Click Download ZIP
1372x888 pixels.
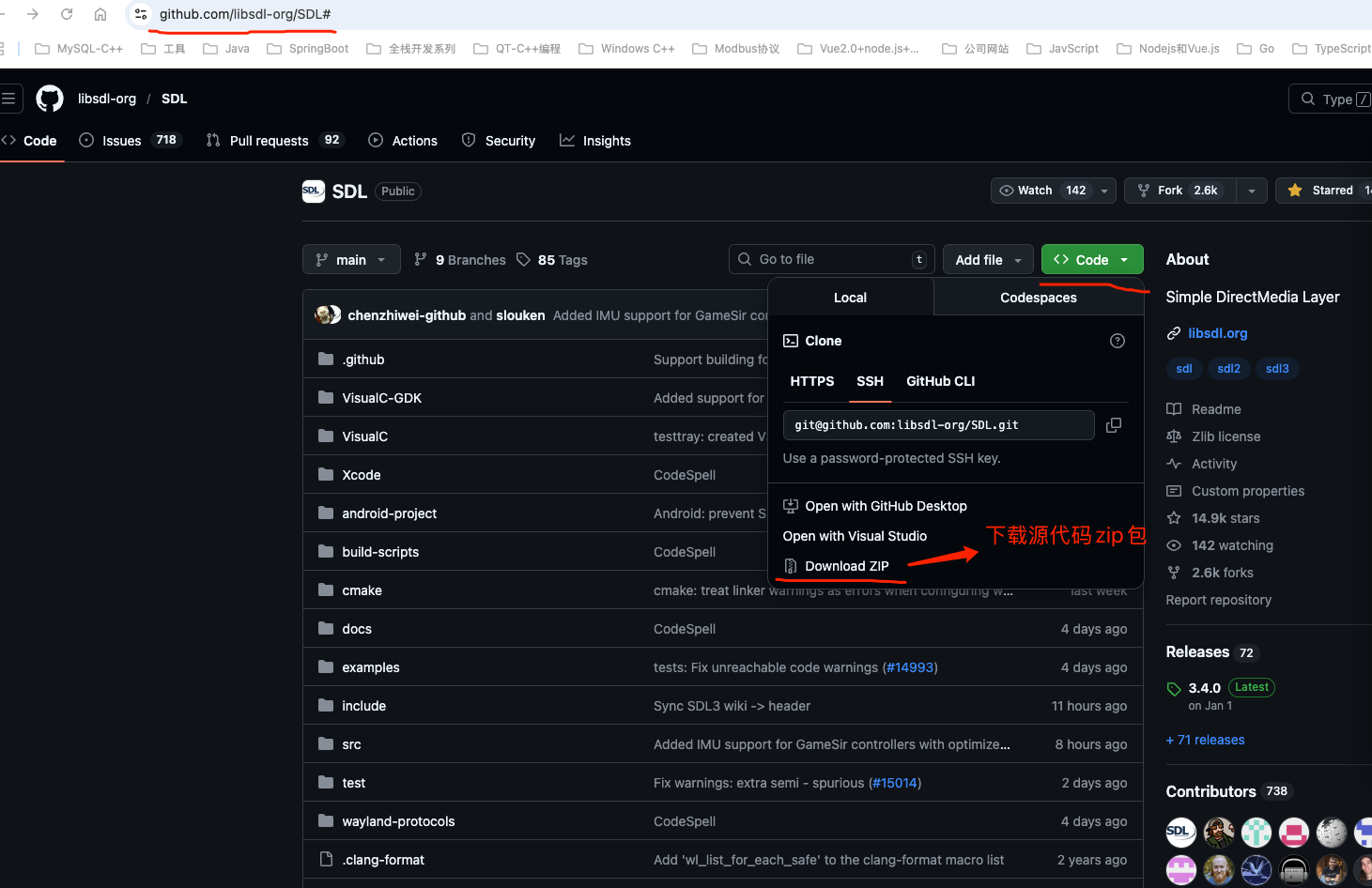pos(837,566)
